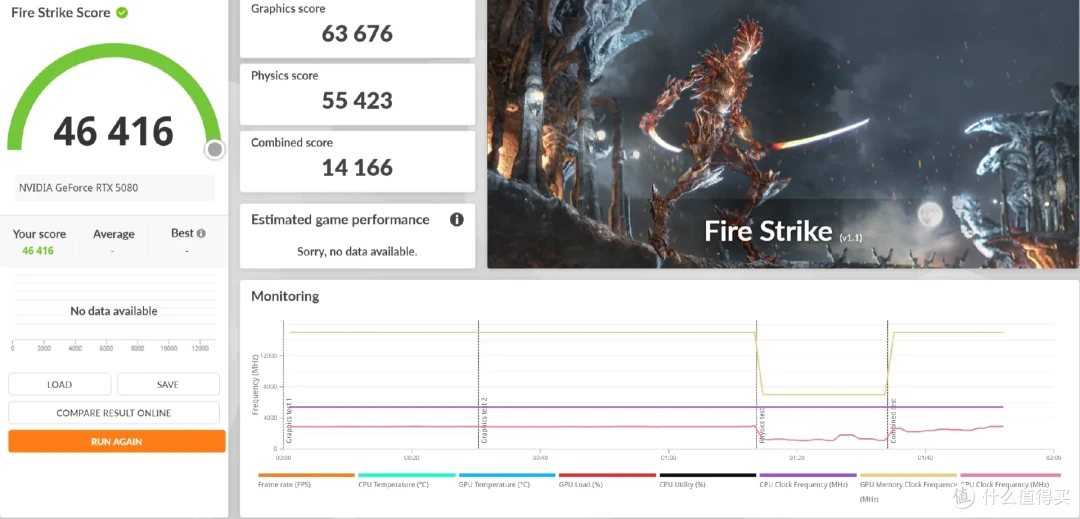This screenshot has width=1080, height=519.
Task: Click the 'Sorry, no data available.' text
Action: (x=357, y=251)
